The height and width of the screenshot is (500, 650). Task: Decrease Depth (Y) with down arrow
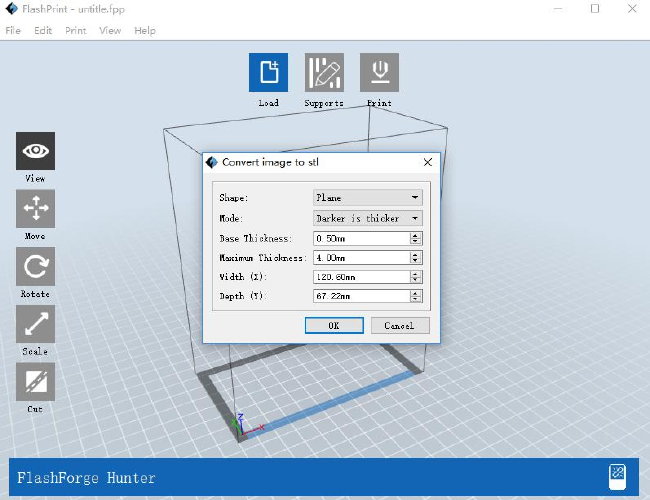(415, 299)
